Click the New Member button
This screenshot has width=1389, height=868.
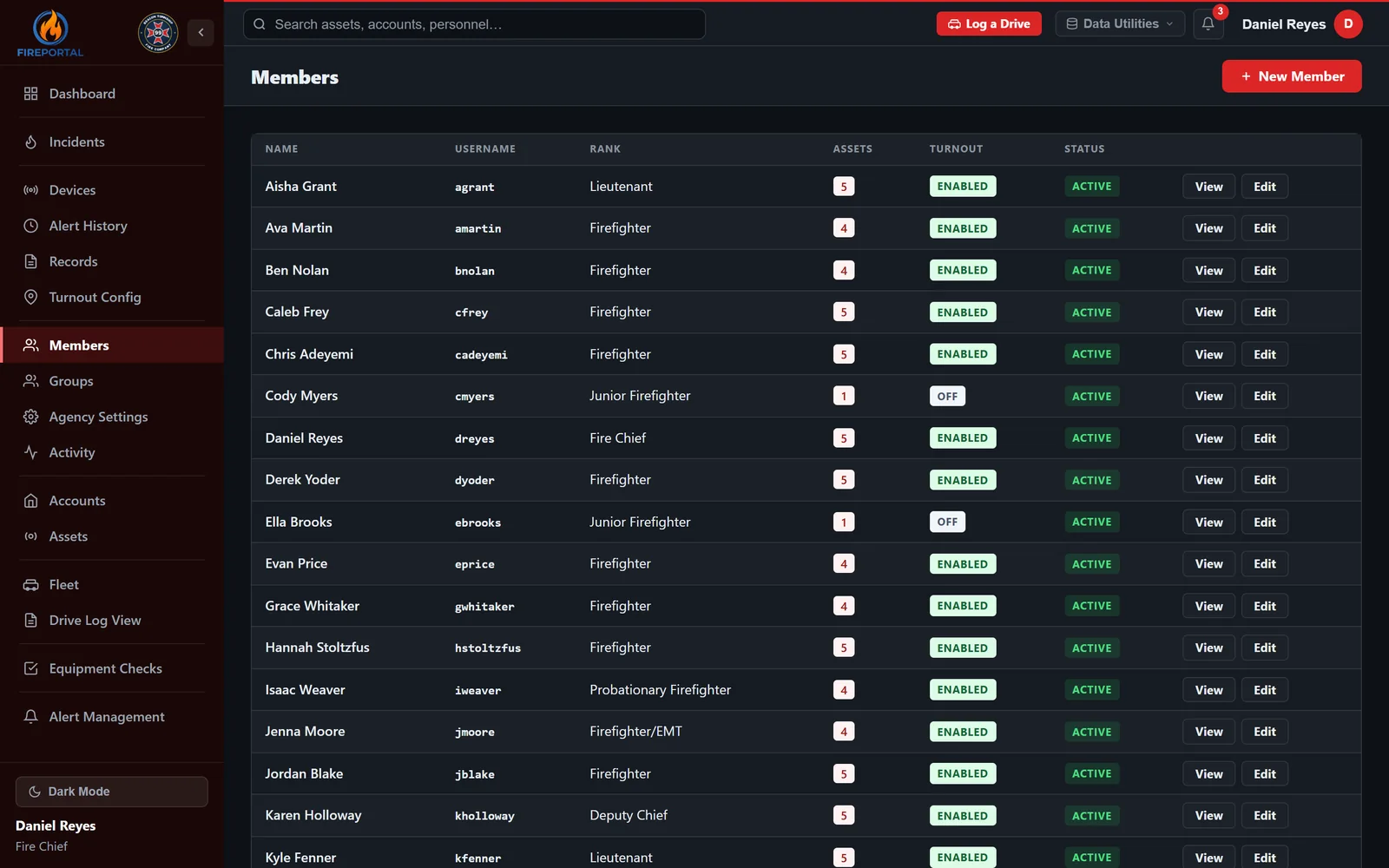click(x=1292, y=76)
